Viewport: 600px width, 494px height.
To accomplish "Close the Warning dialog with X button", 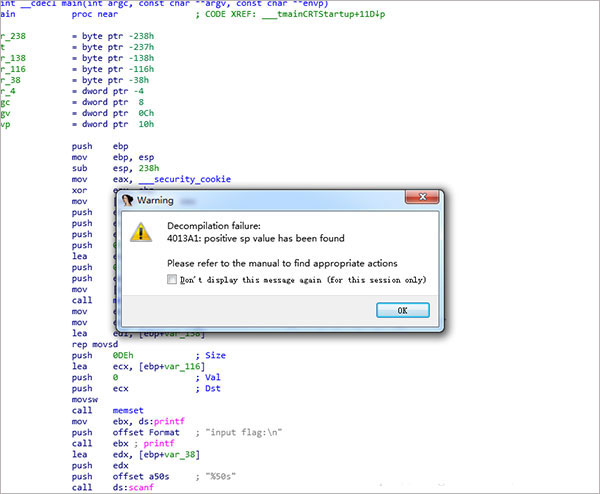I will tap(422, 197).
